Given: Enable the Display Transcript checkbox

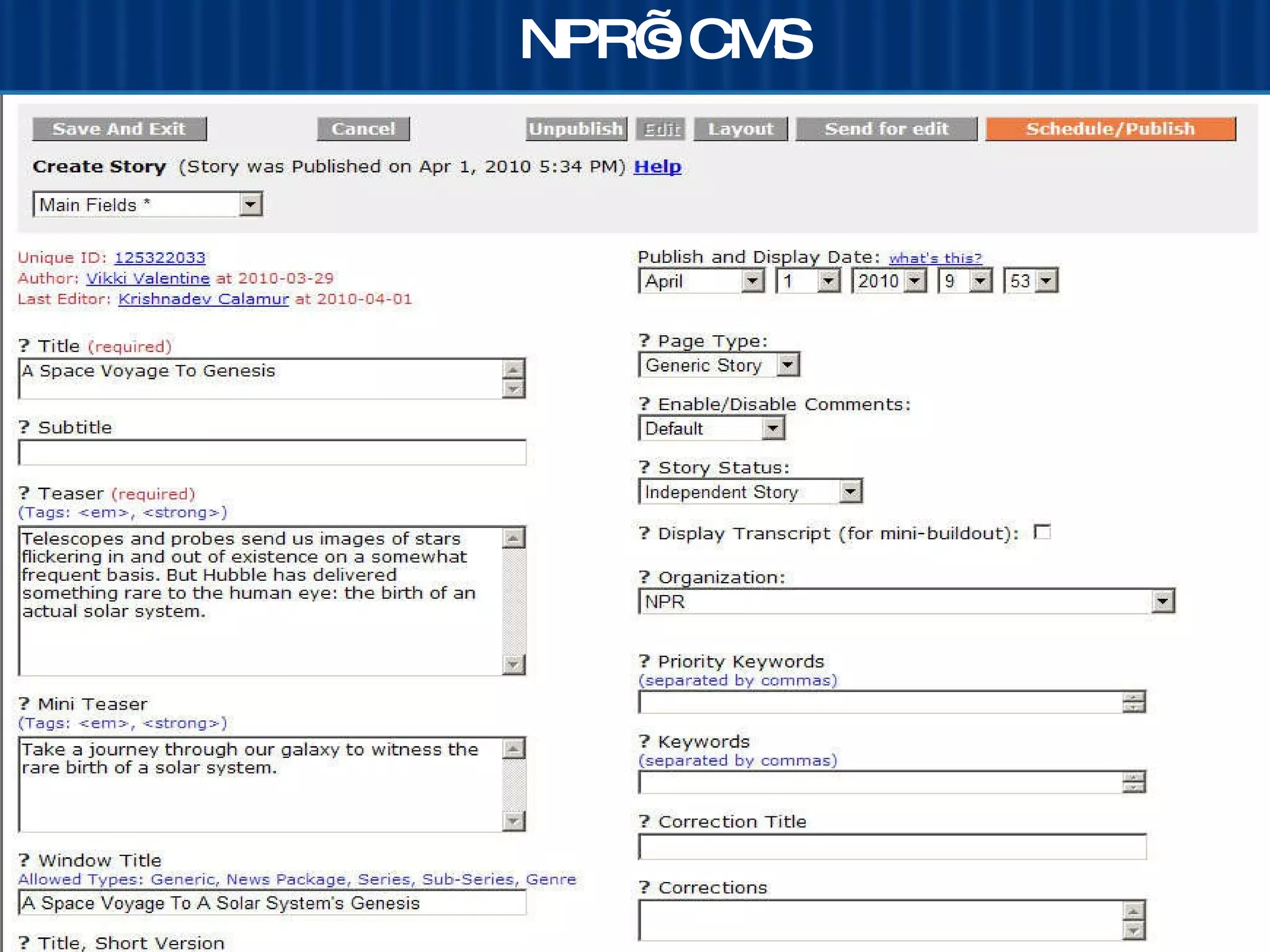Looking at the screenshot, I should tap(1042, 532).
